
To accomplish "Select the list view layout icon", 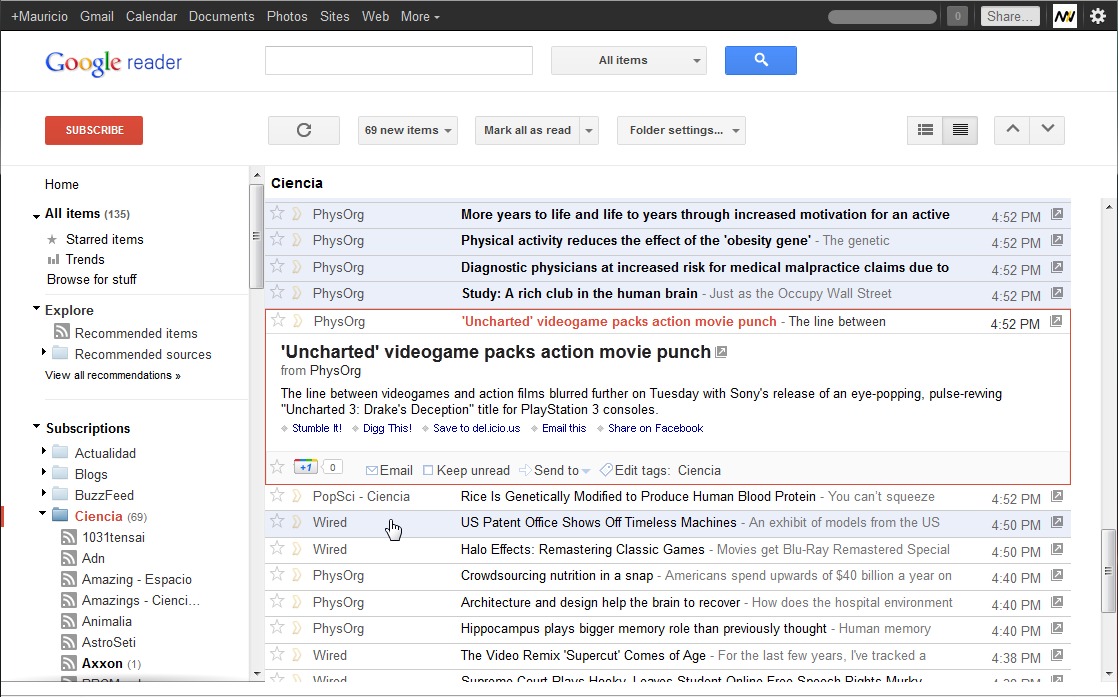I will pyautogui.click(x=924, y=130).
